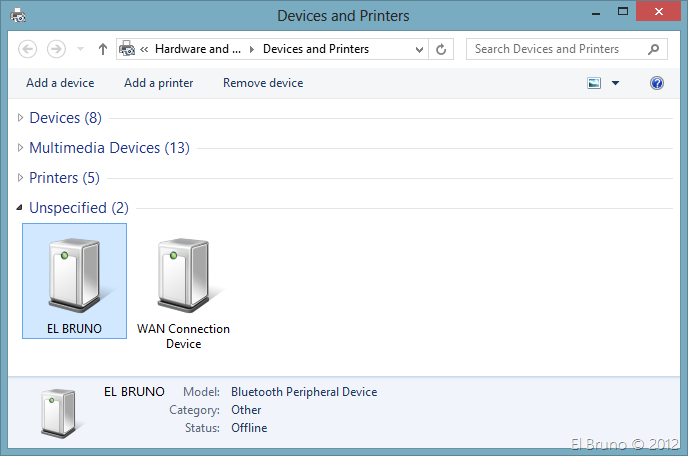
Task: Expand the Multimedia Devices (13) group
Action: tap(21, 148)
